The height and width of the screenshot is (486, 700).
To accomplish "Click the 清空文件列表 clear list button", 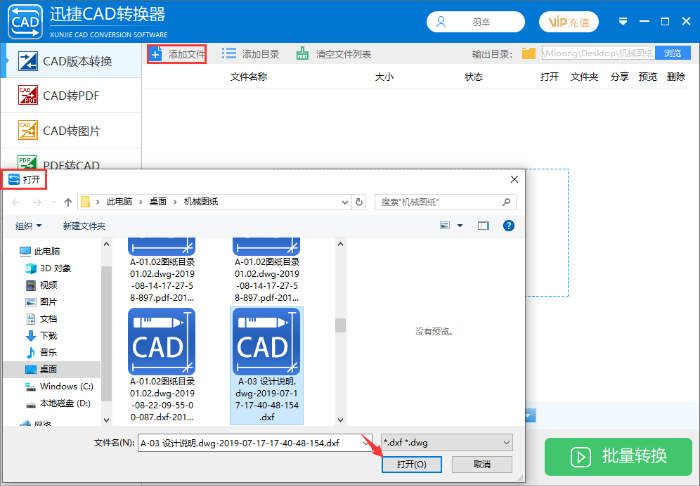I will click(x=333, y=54).
